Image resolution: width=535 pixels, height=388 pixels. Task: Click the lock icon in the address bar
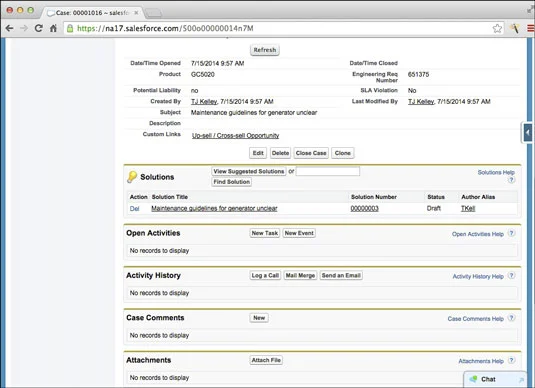[70, 28]
